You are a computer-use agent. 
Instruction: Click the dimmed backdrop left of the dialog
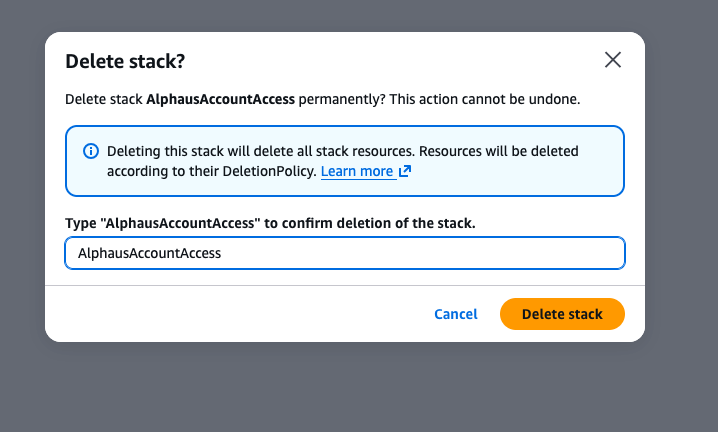(x=22, y=200)
